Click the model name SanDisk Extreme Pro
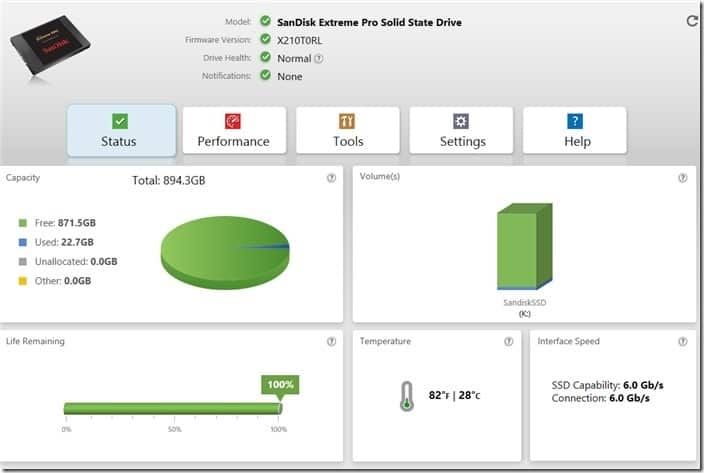Screen dimensions: 704x473 (369, 22)
